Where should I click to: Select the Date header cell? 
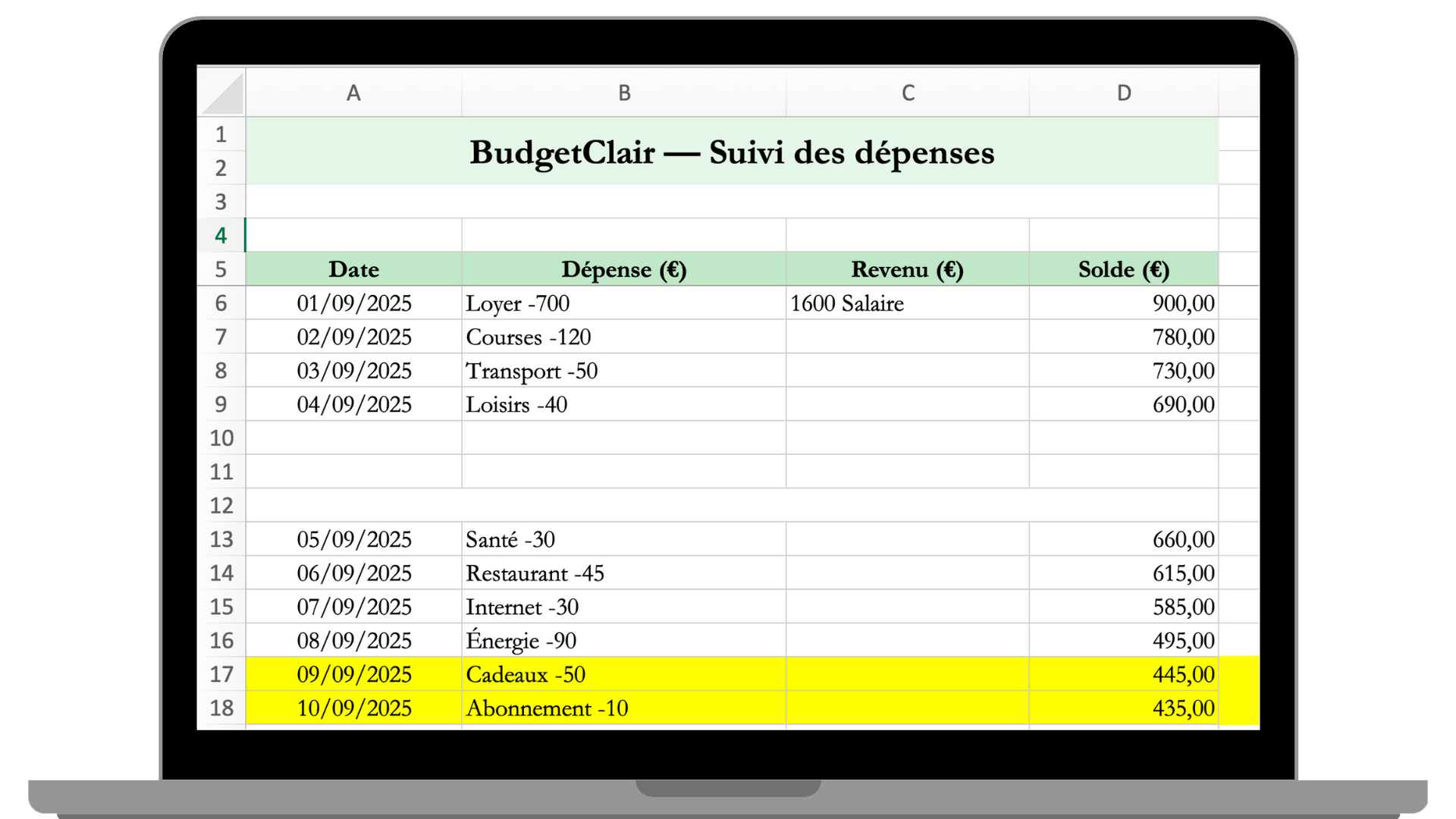(x=353, y=269)
